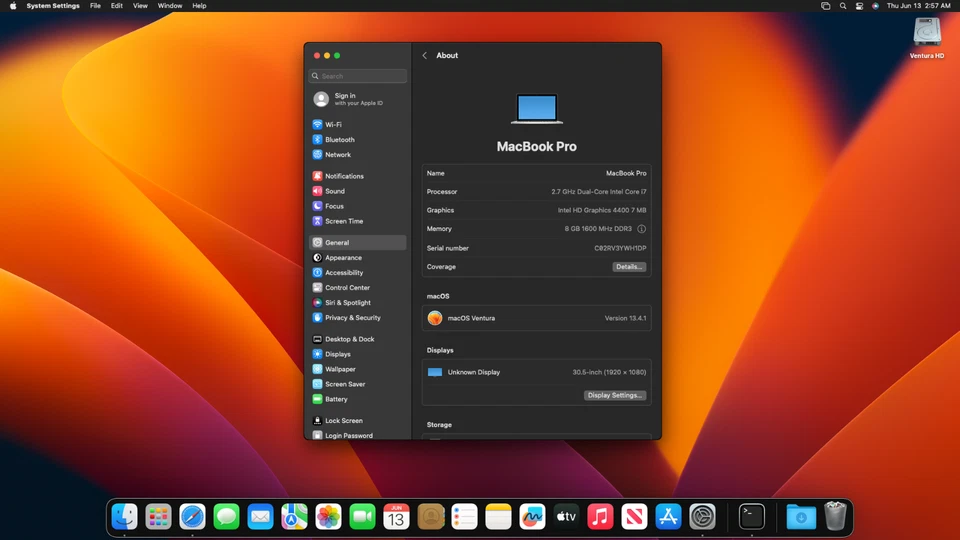Click the Coverage Details button

click(x=629, y=267)
